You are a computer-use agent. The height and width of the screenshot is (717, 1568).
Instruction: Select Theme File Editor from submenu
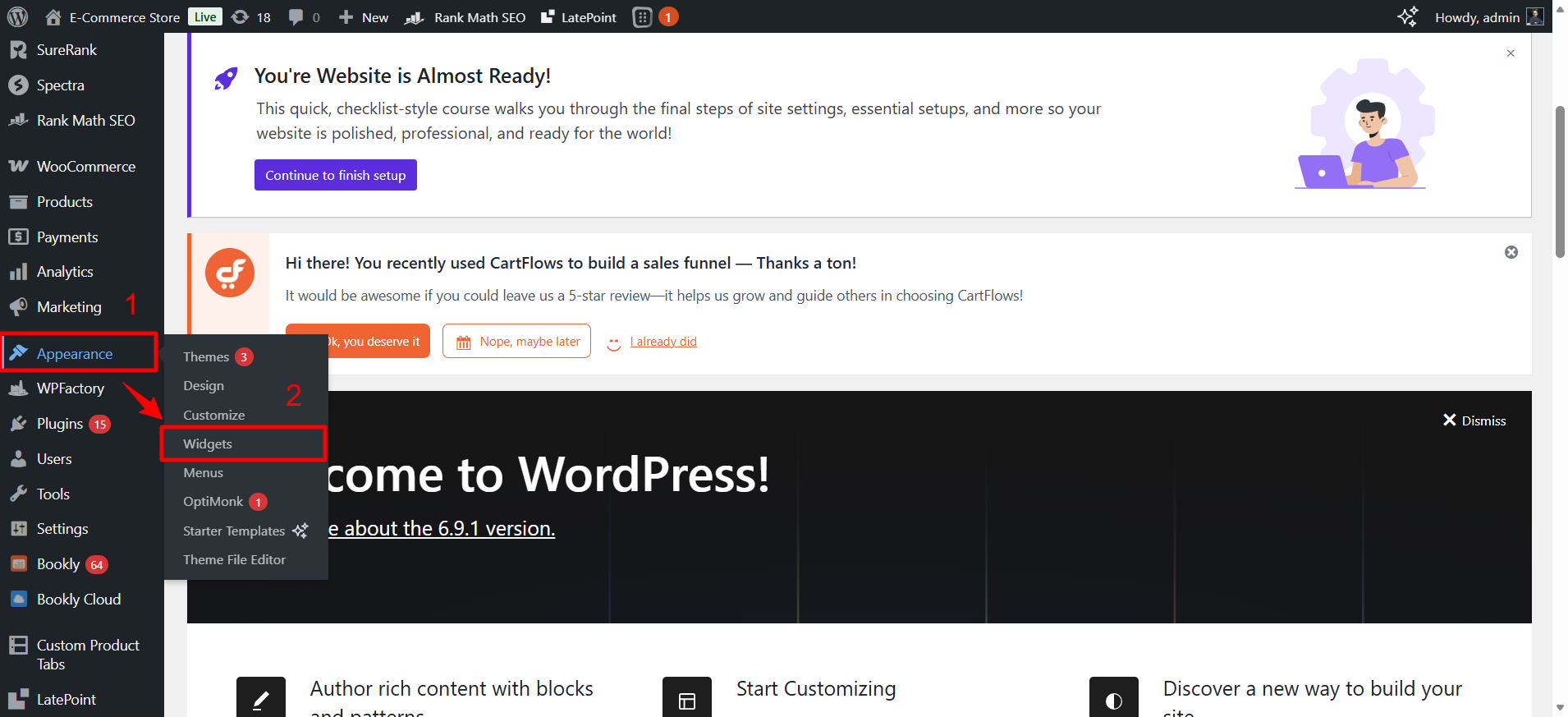point(234,560)
